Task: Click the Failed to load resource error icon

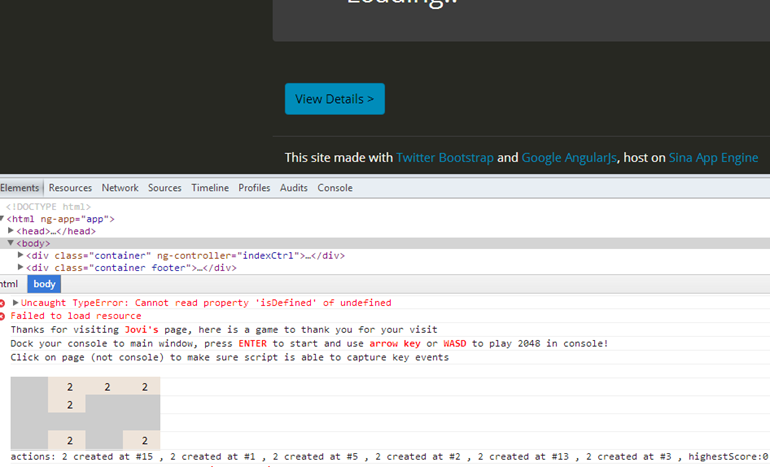Action: pos(2,316)
